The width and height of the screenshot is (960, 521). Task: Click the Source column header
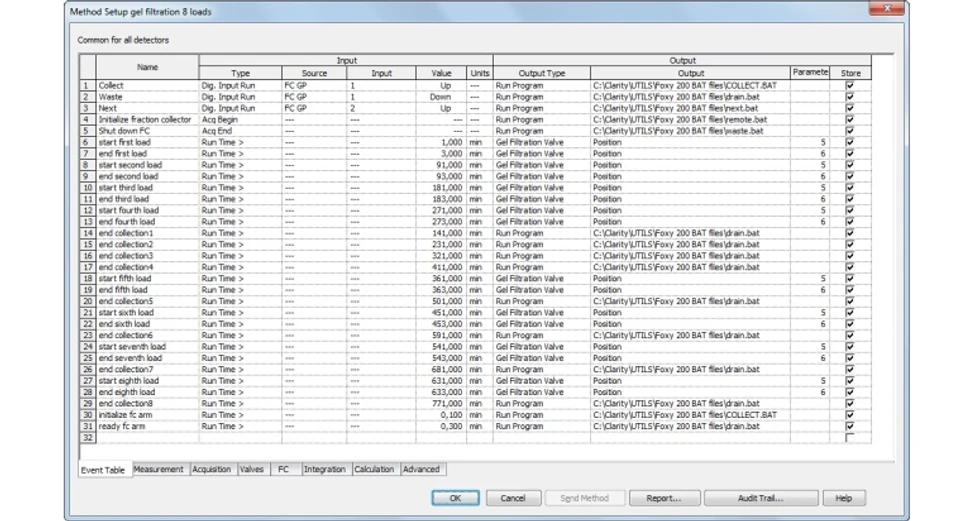314,73
